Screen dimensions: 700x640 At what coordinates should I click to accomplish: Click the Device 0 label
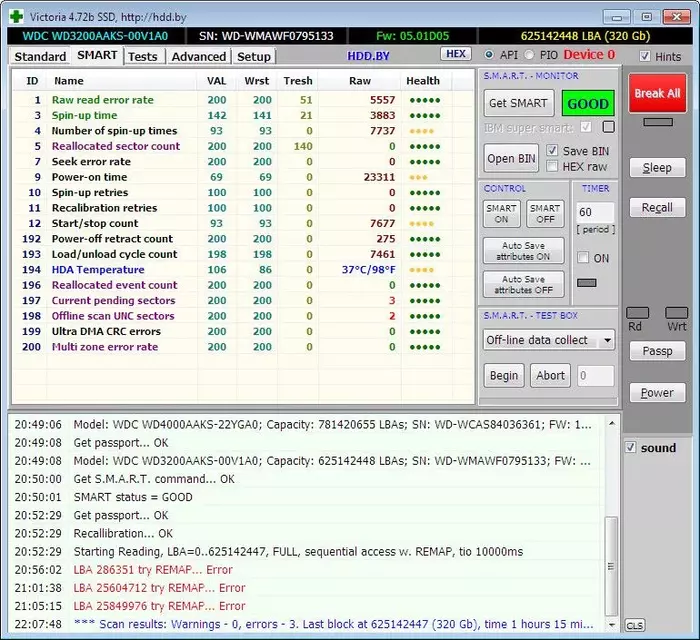click(589, 54)
